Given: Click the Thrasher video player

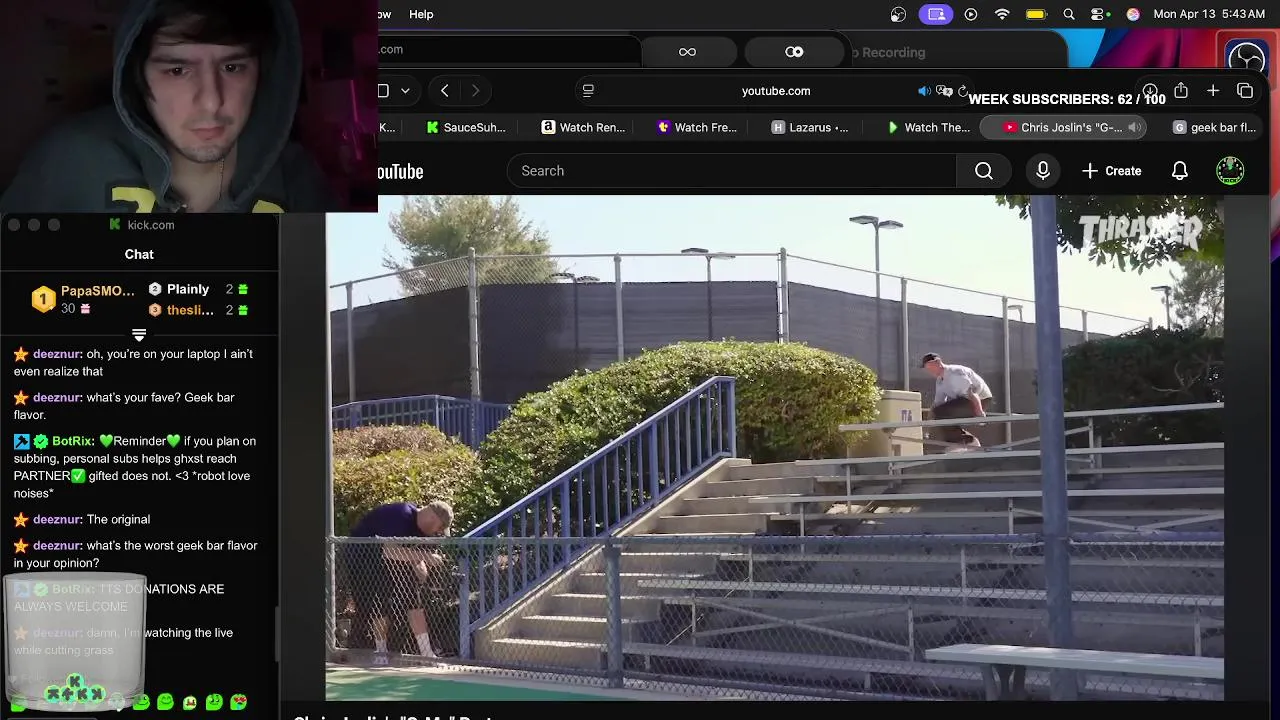Looking at the screenshot, I should pos(774,447).
